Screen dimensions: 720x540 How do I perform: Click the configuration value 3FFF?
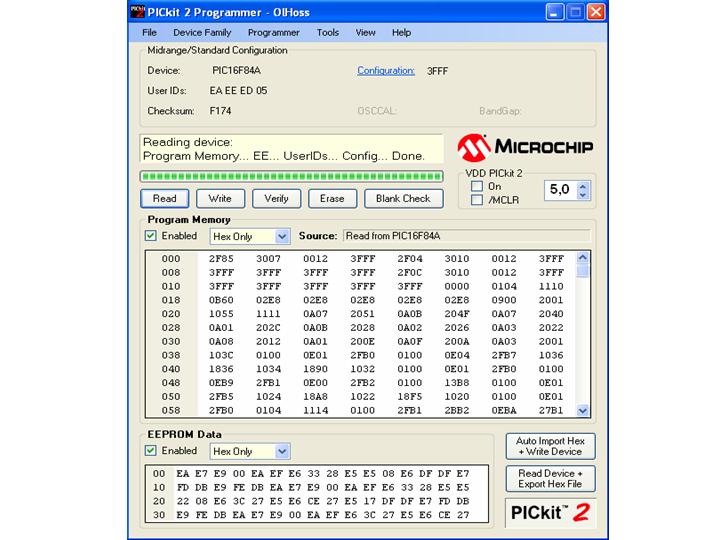437,71
